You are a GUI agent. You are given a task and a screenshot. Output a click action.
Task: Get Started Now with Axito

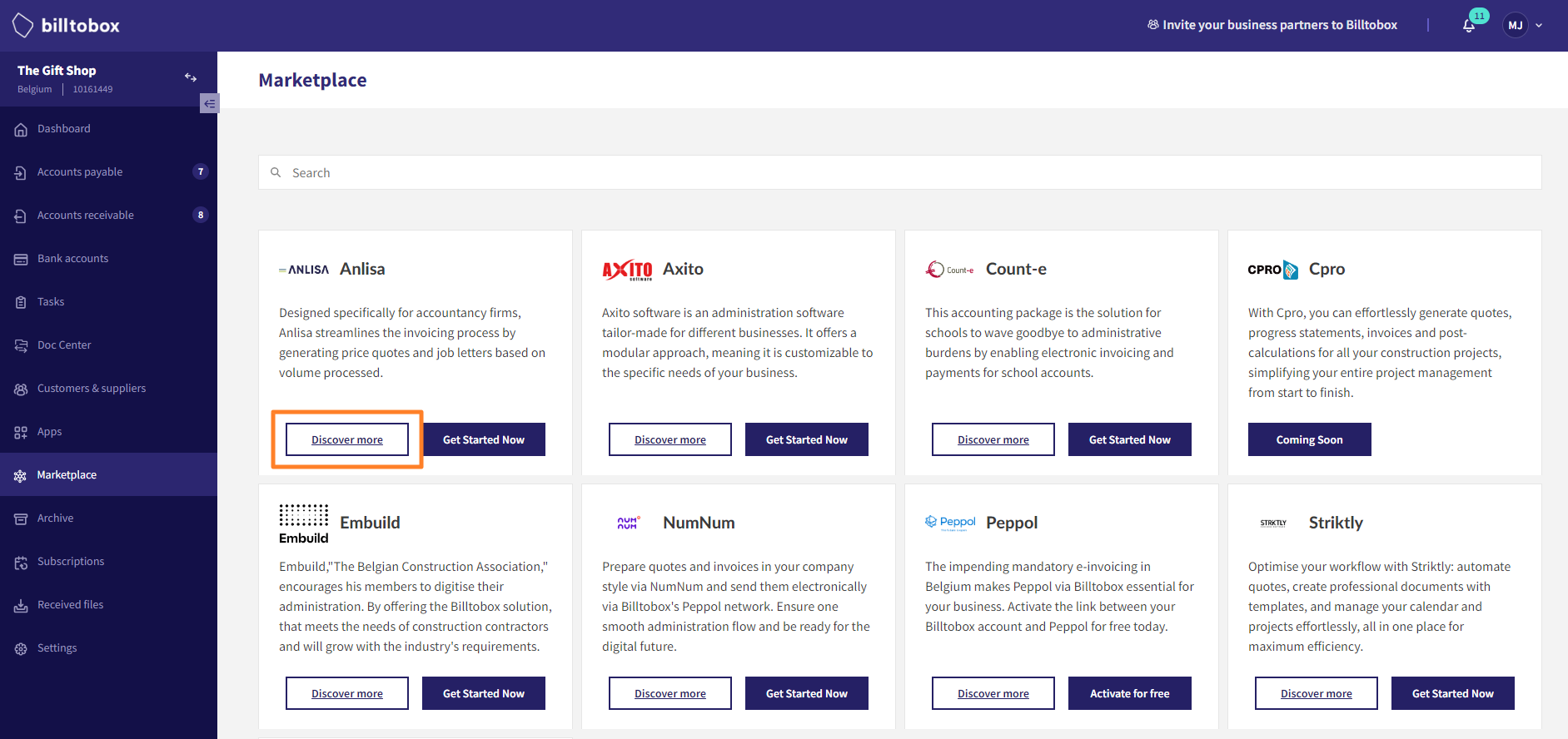click(807, 439)
